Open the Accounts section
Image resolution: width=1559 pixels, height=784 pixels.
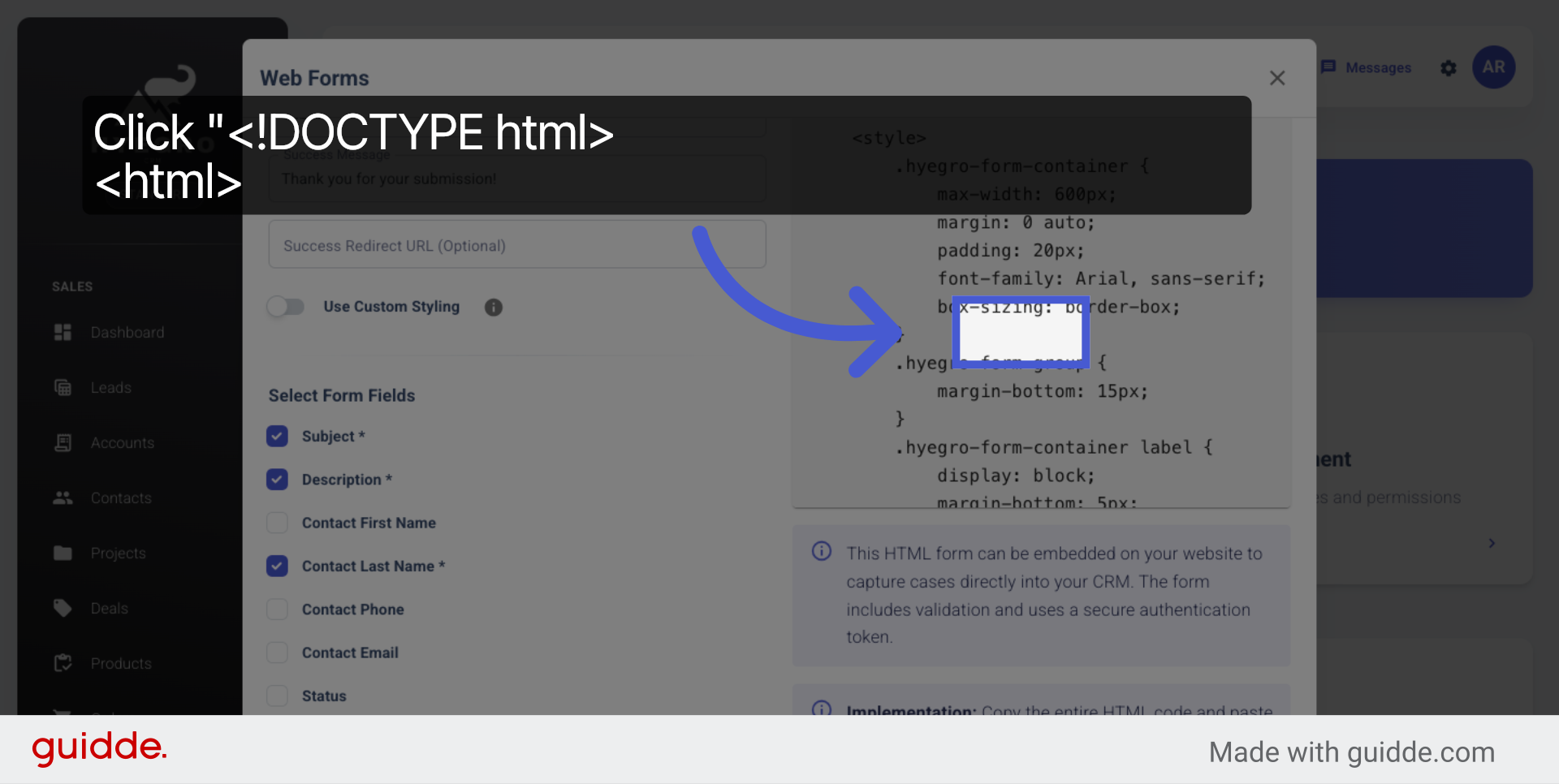63,442
